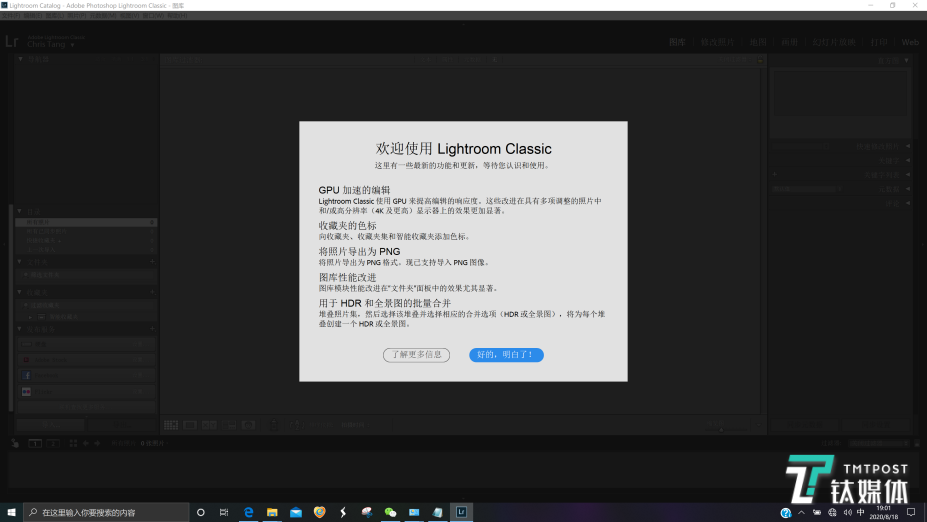Open the 画册 module tab
927x522 pixels.
(x=789, y=43)
